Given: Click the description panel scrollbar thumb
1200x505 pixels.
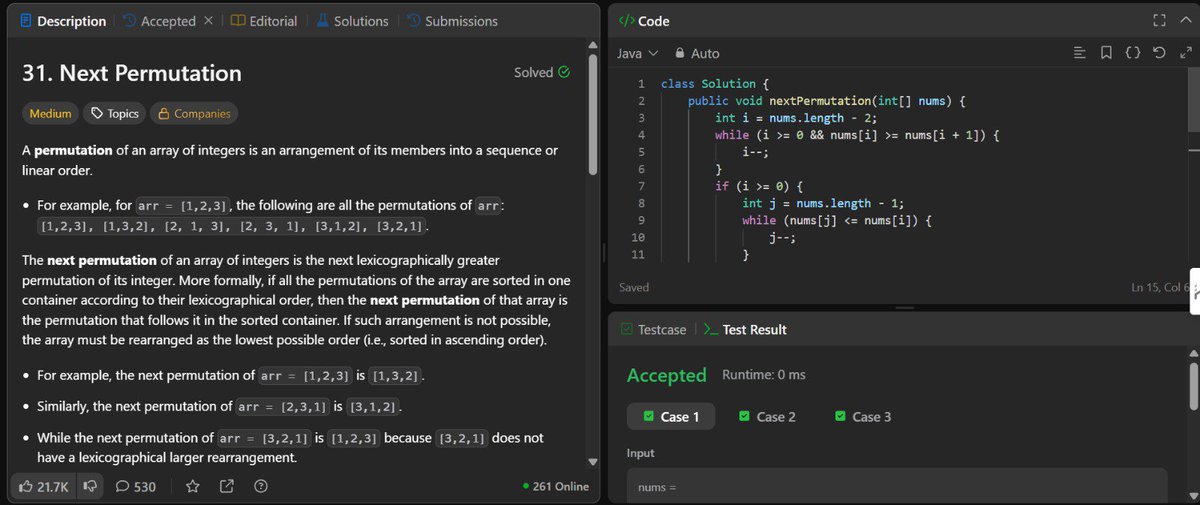Looking at the screenshot, I should tap(592, 112).
